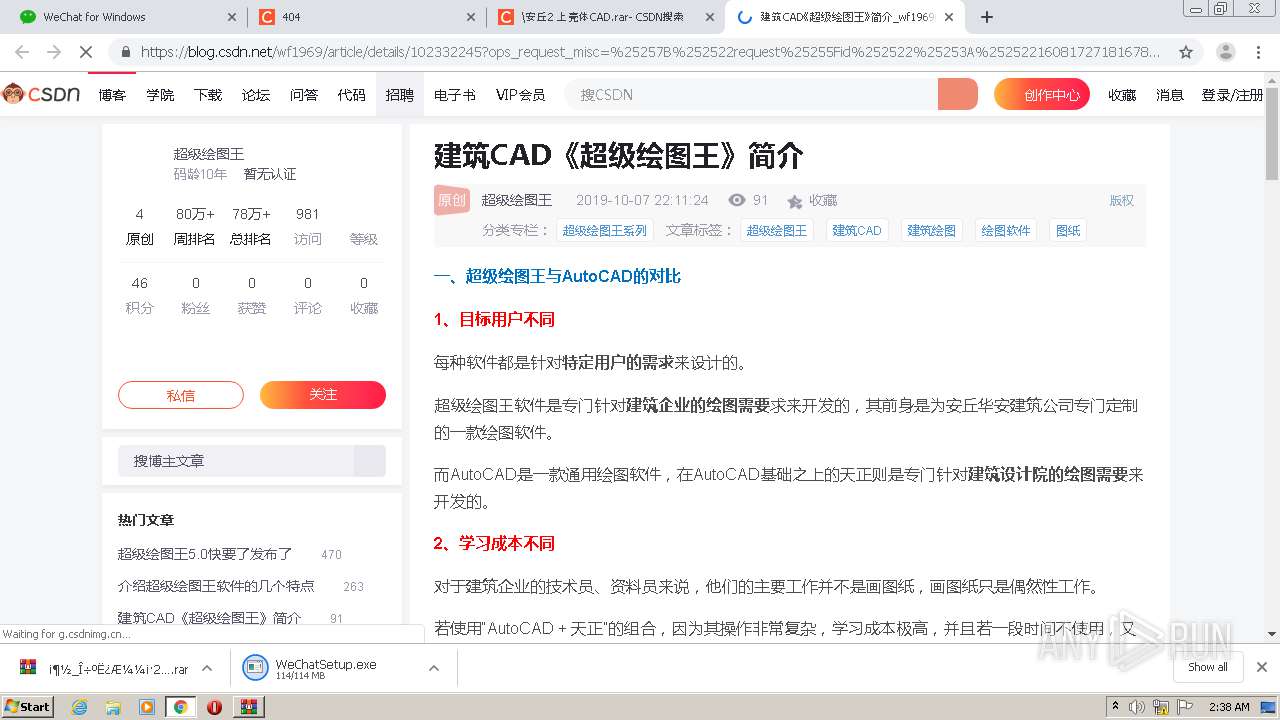
Task: Open the Chrome profile avatar
Action: click(x=1225, y=52)
